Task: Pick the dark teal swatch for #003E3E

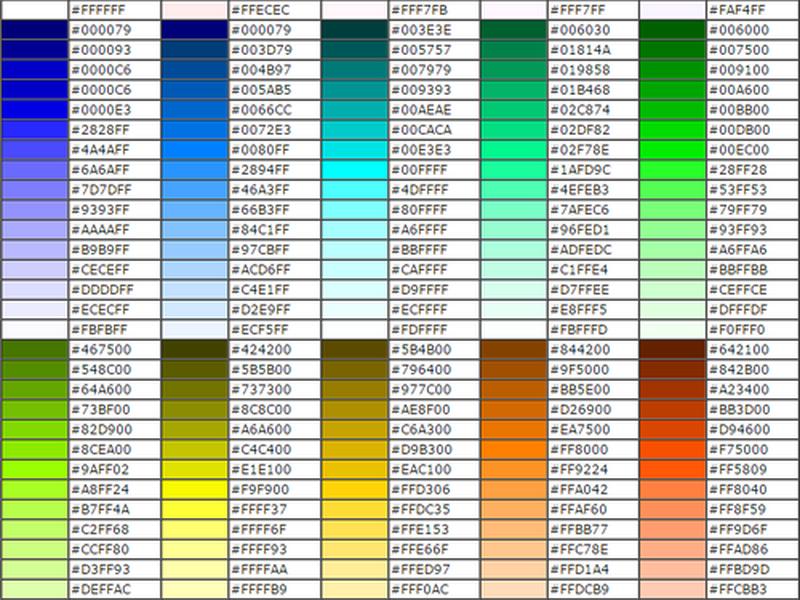Action: point(355,30)
